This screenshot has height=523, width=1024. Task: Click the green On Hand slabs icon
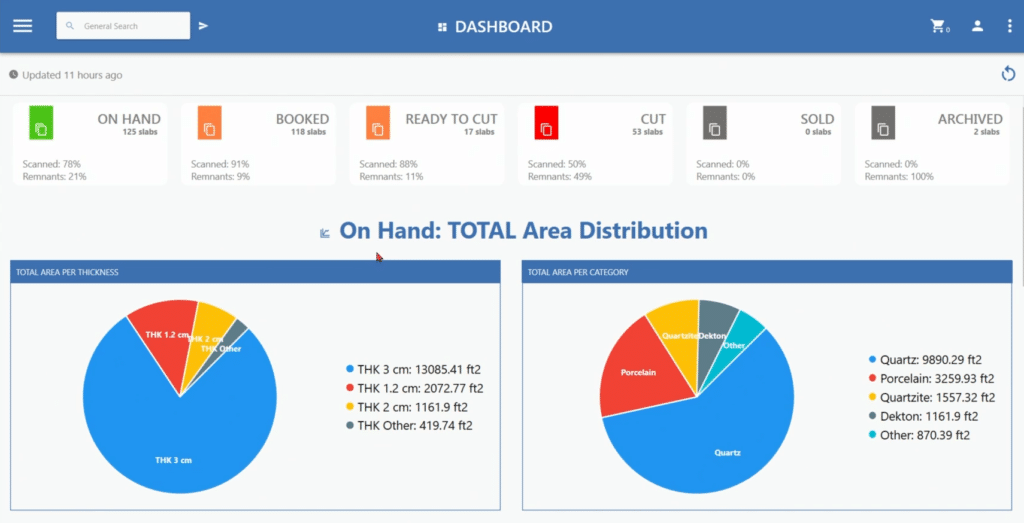41,124
